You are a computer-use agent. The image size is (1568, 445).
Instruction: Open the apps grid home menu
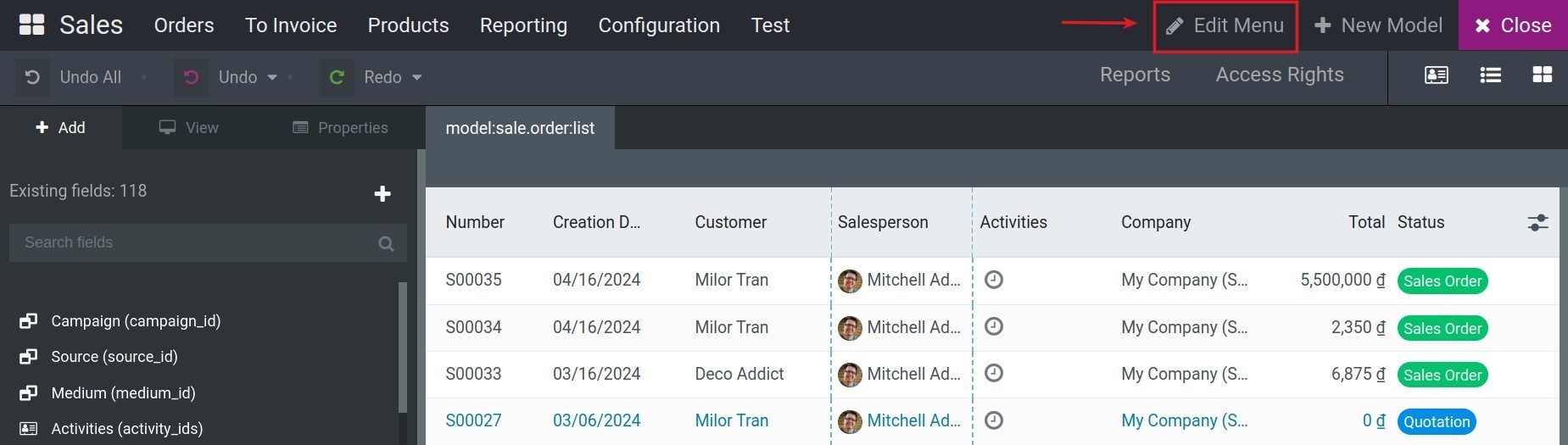31,25
